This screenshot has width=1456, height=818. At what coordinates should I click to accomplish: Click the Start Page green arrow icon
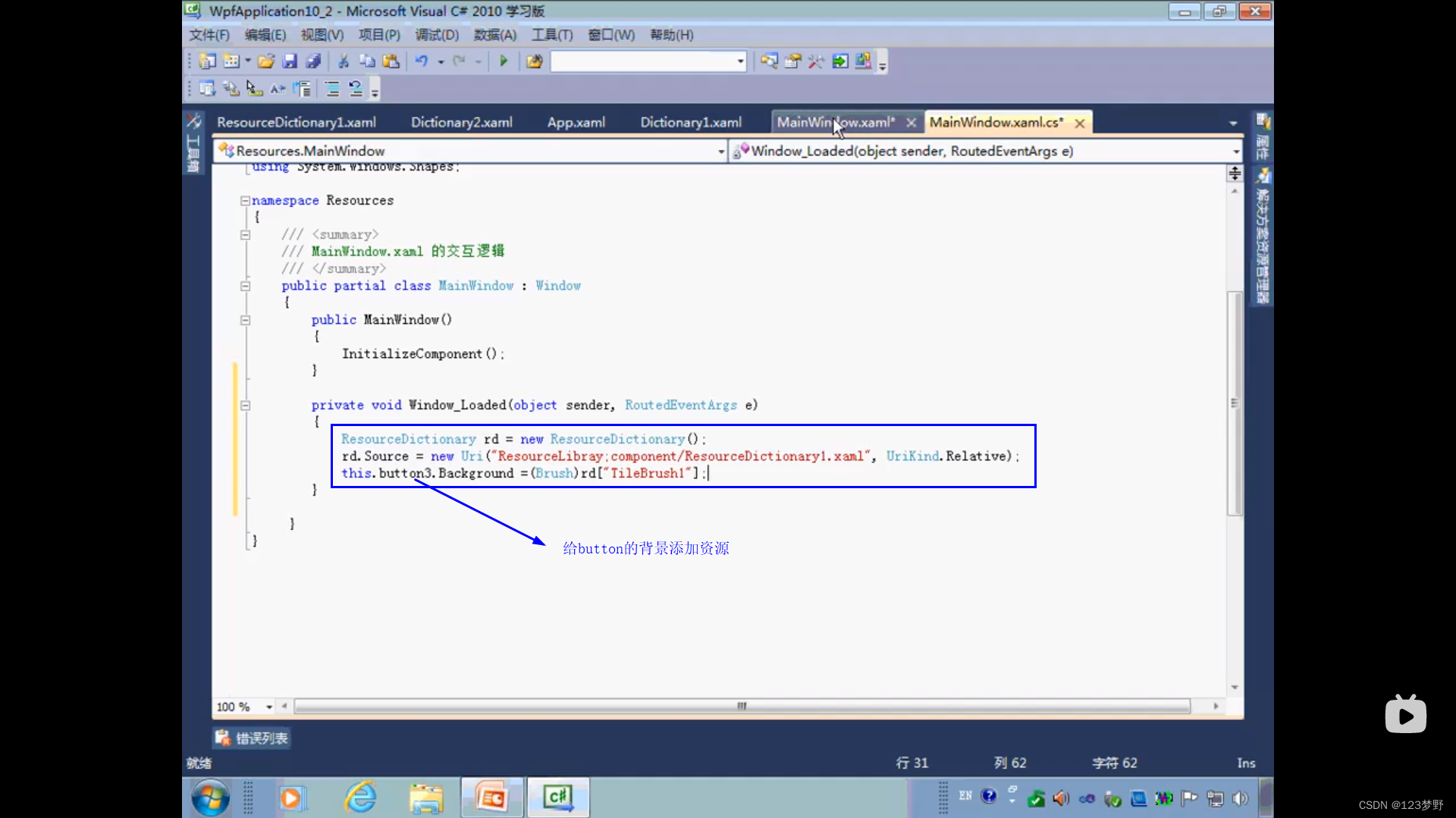click(840, 61)
